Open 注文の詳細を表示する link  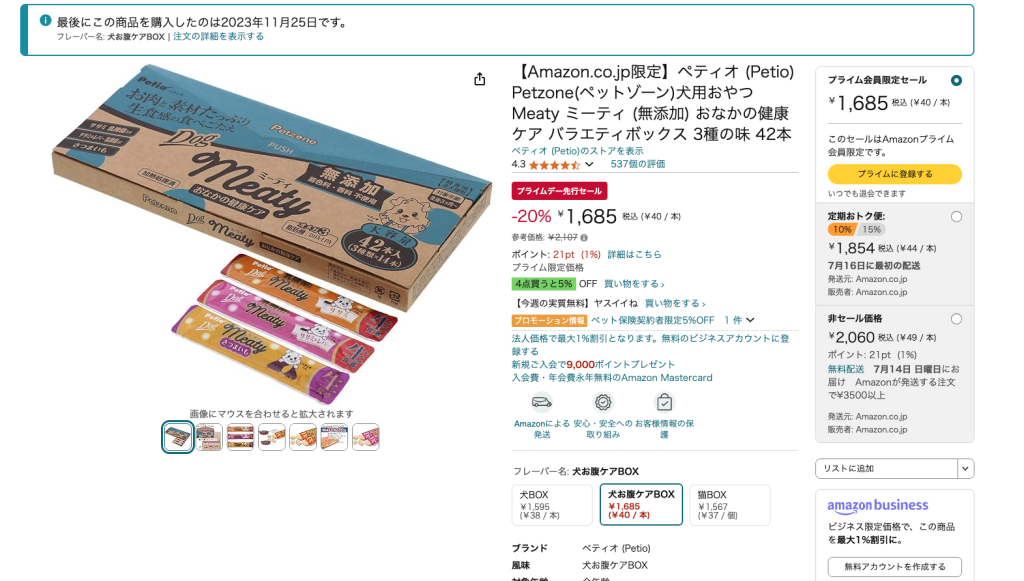[x=218, y=37]
